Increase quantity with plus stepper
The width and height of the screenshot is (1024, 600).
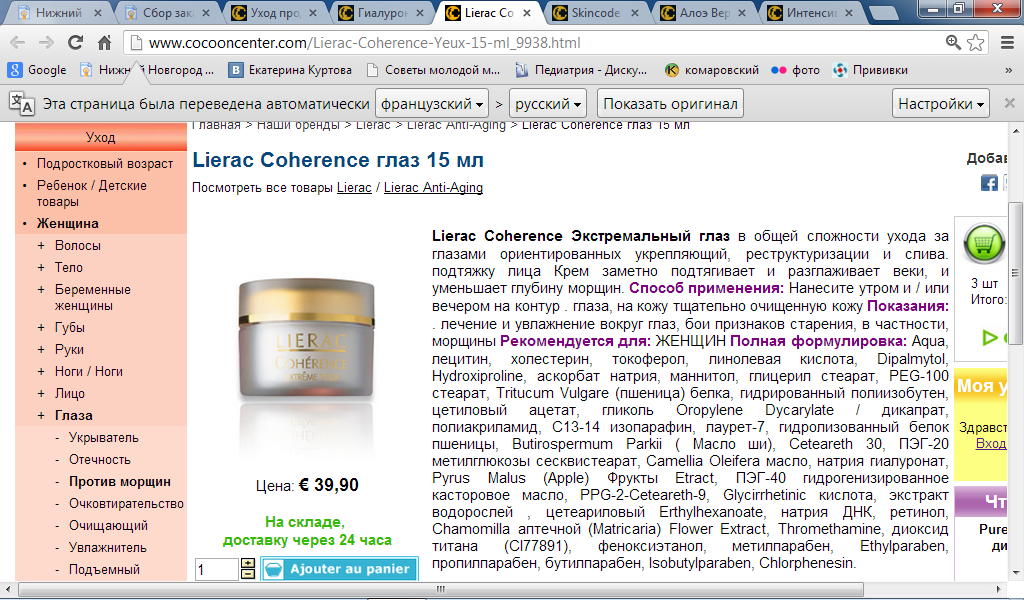(x=248, y=563)
